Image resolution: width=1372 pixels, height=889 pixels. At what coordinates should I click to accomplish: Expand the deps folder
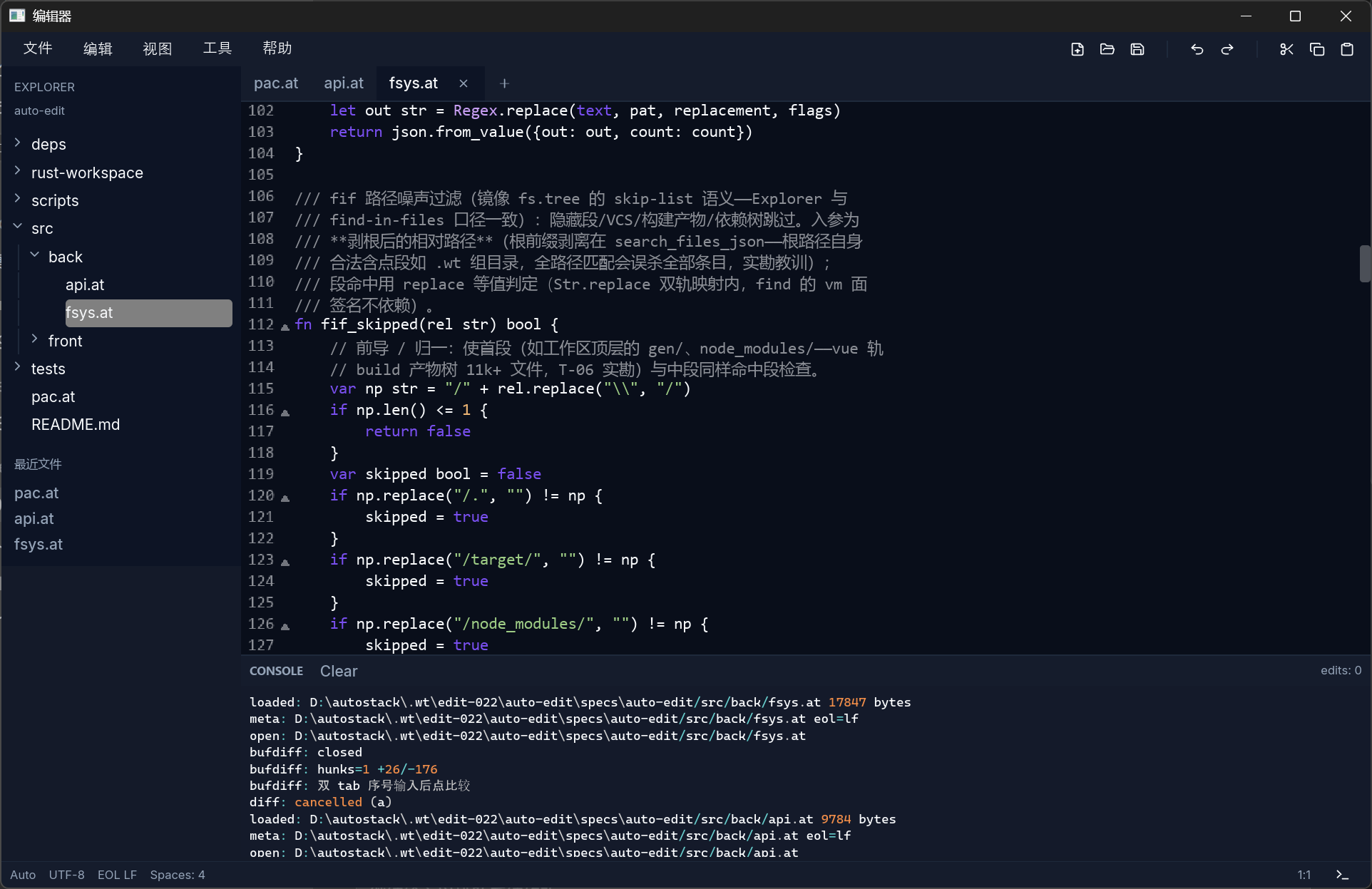[18, 143]
